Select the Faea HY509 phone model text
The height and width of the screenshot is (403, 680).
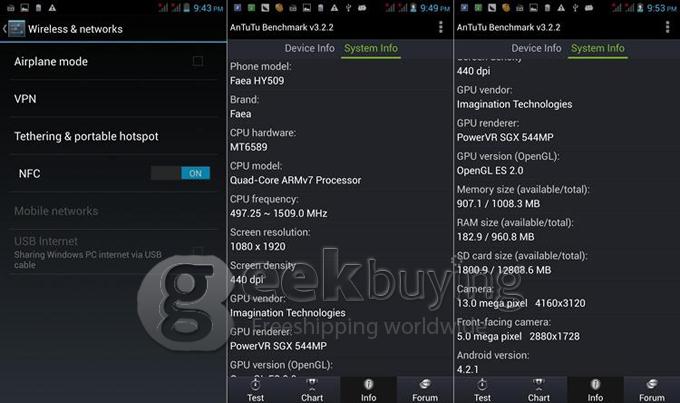tap(257, 81)
